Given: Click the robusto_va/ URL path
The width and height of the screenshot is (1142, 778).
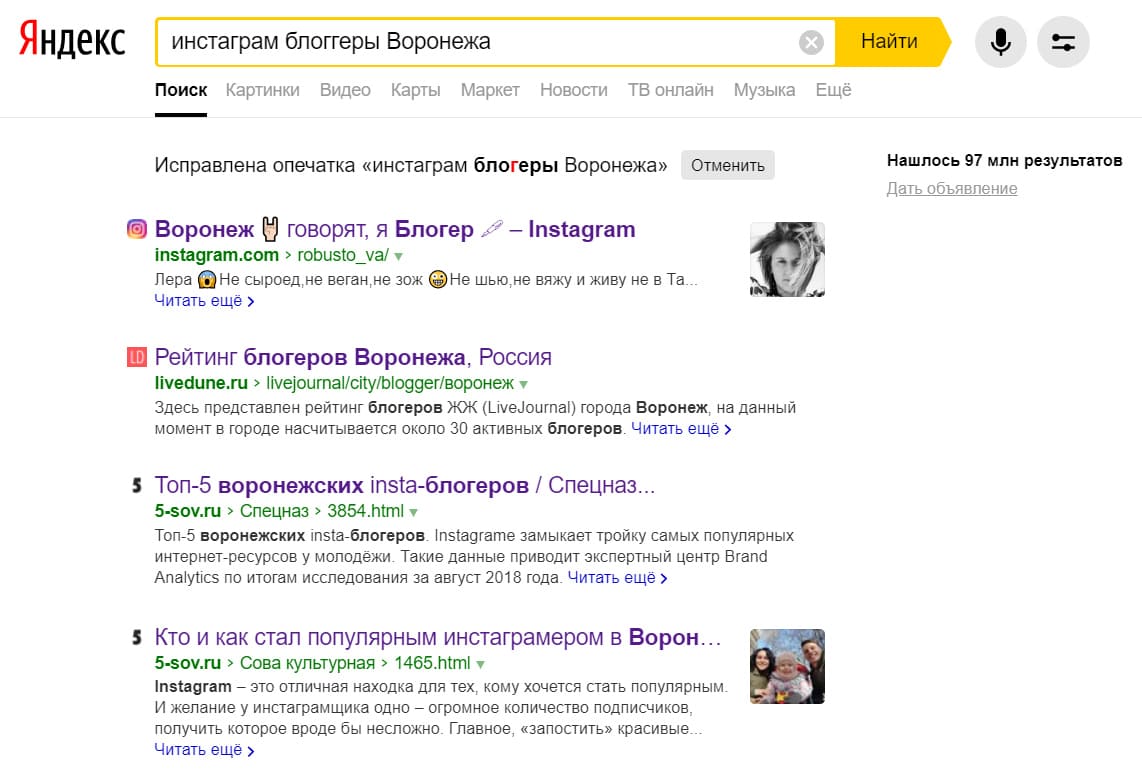Looking at the screenshot, I should pyautogui.click(x=343, y=255).
